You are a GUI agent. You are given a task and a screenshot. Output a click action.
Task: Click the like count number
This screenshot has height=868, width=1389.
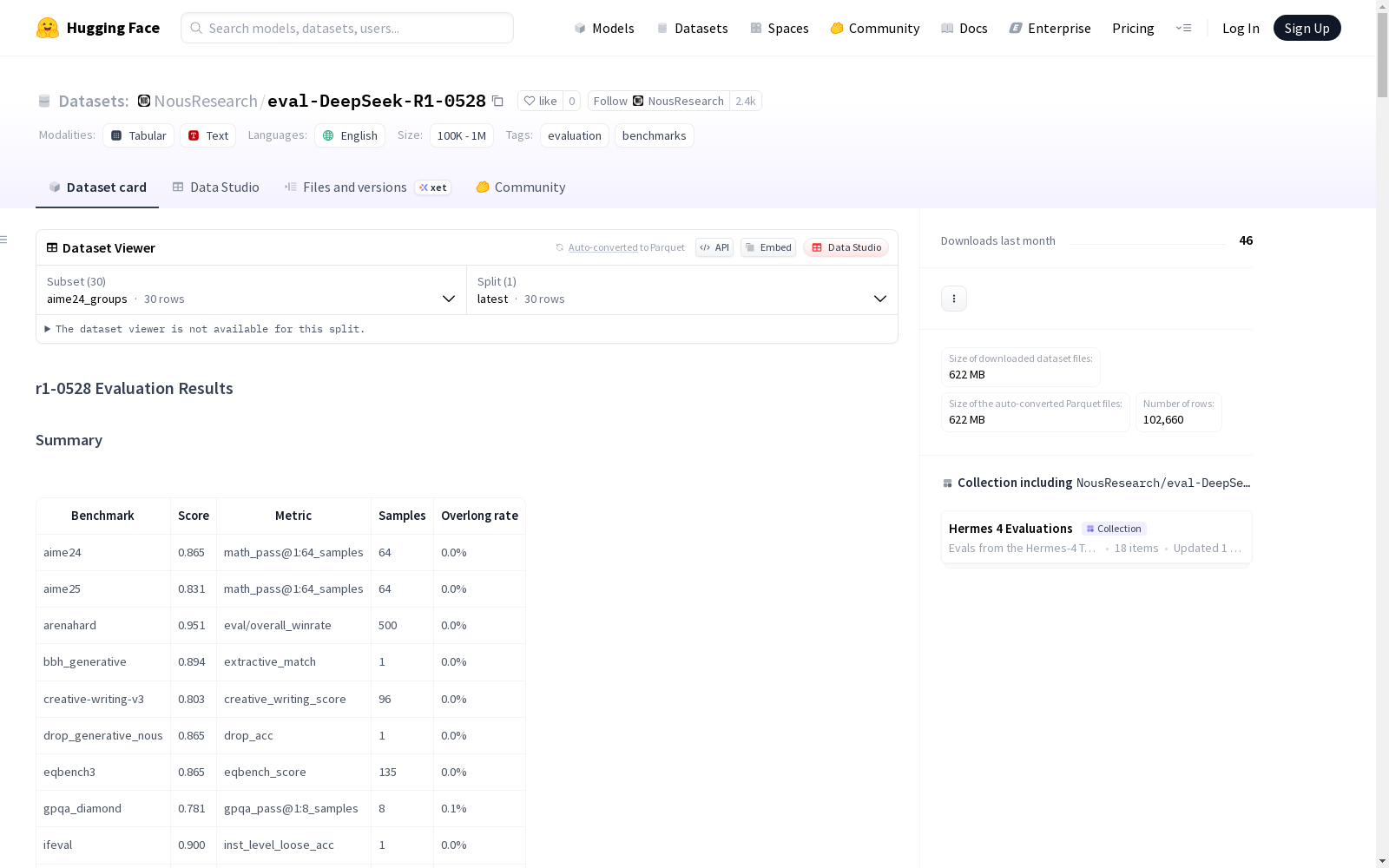tap(571, 101)
